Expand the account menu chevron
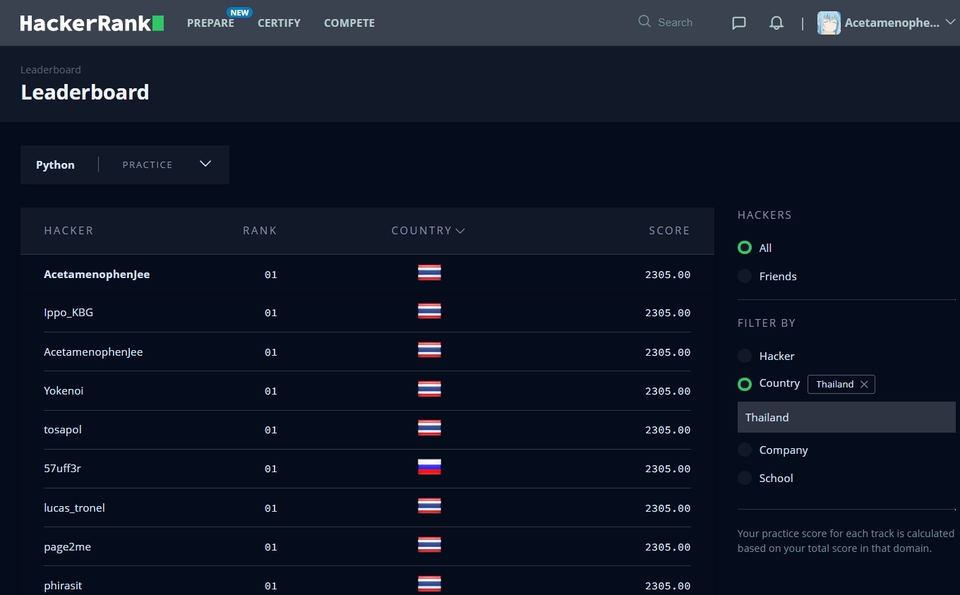The image size is (960, 595). pyautogui.click(x=950, y=22)
